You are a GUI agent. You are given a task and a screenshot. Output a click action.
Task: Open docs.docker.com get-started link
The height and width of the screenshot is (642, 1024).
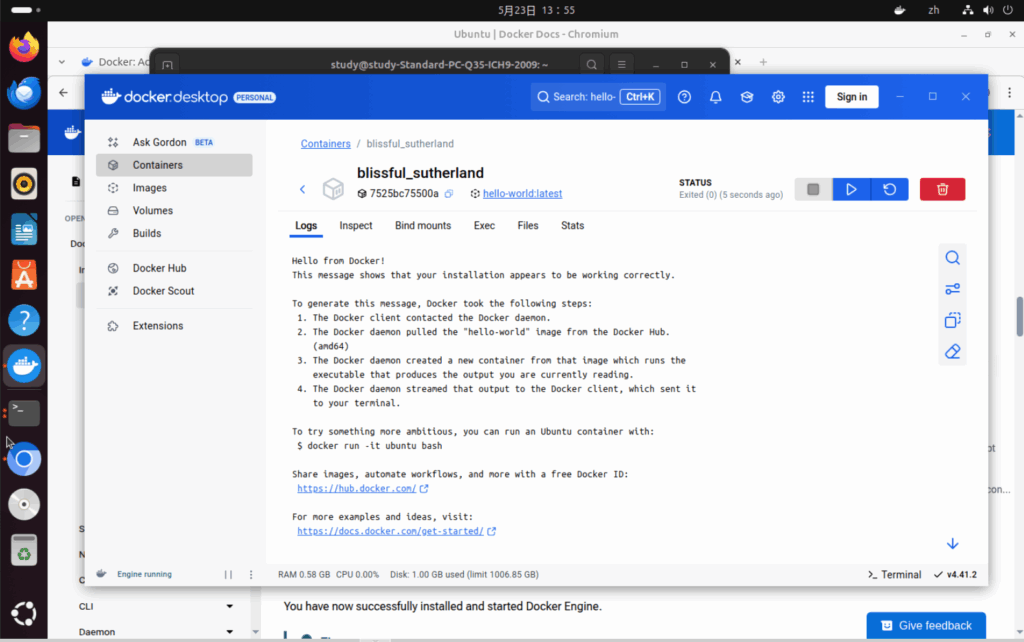[391, 532]
